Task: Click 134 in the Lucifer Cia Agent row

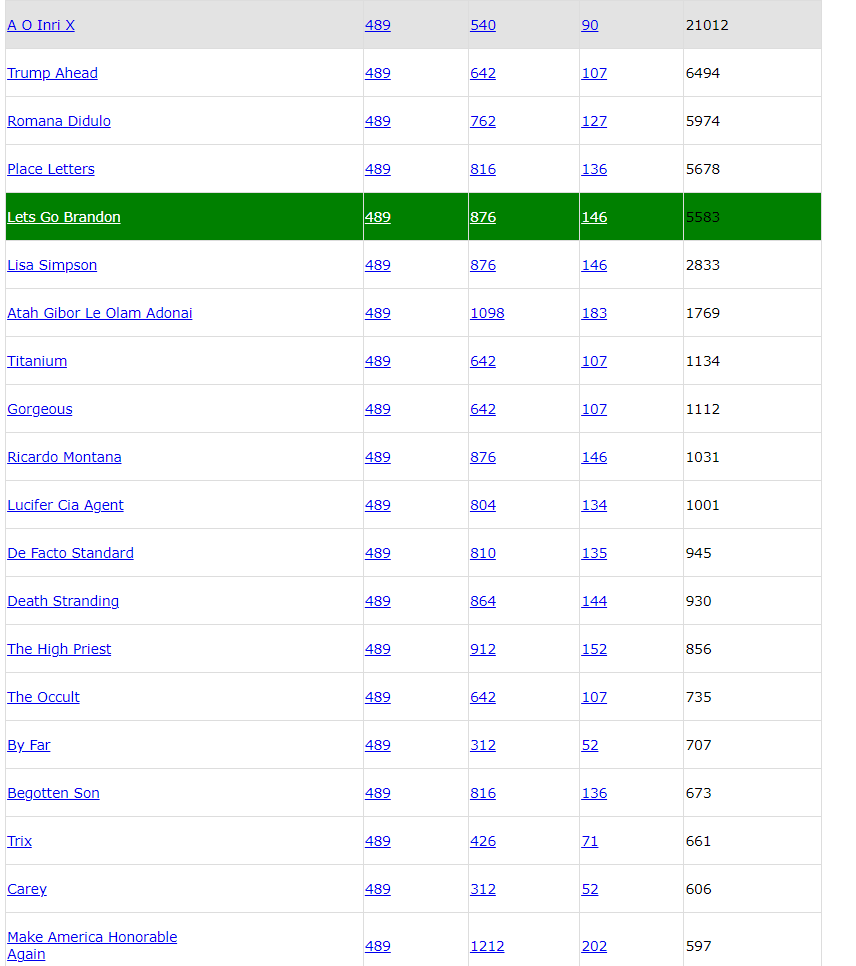Action: (594, 506)
